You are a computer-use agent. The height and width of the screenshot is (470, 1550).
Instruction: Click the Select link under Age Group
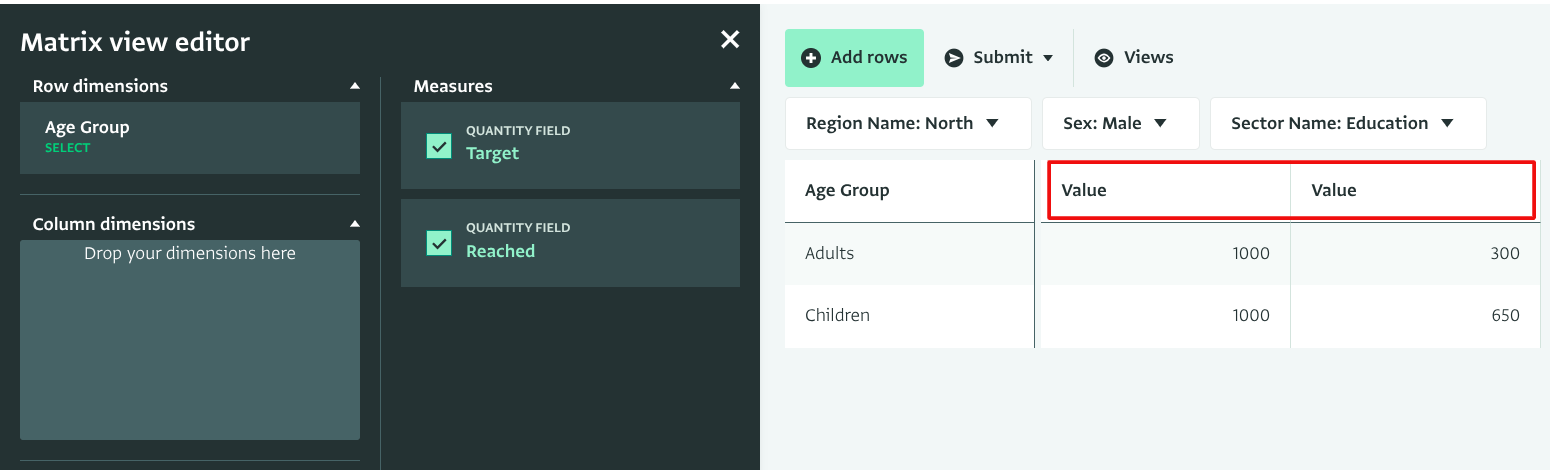point(68,148)
